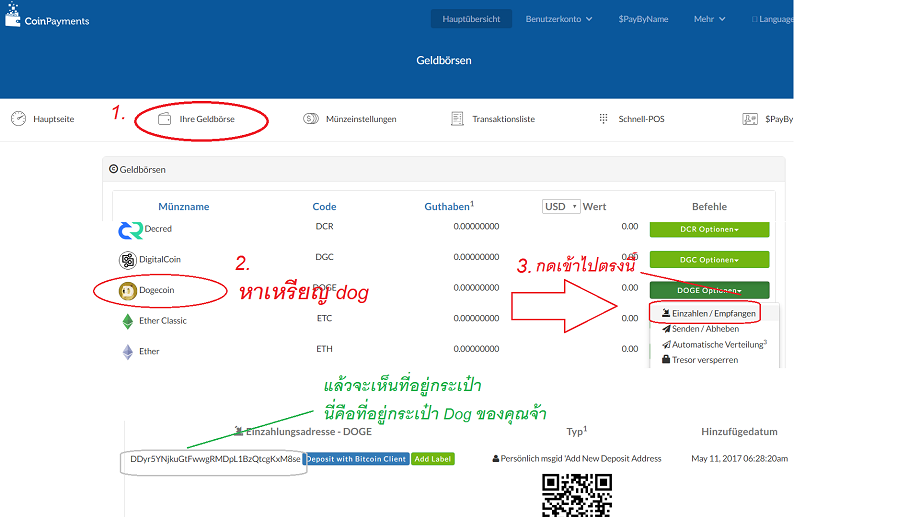
Task: Switch to Hauptseite tab
Action: [x=43, y=119]
